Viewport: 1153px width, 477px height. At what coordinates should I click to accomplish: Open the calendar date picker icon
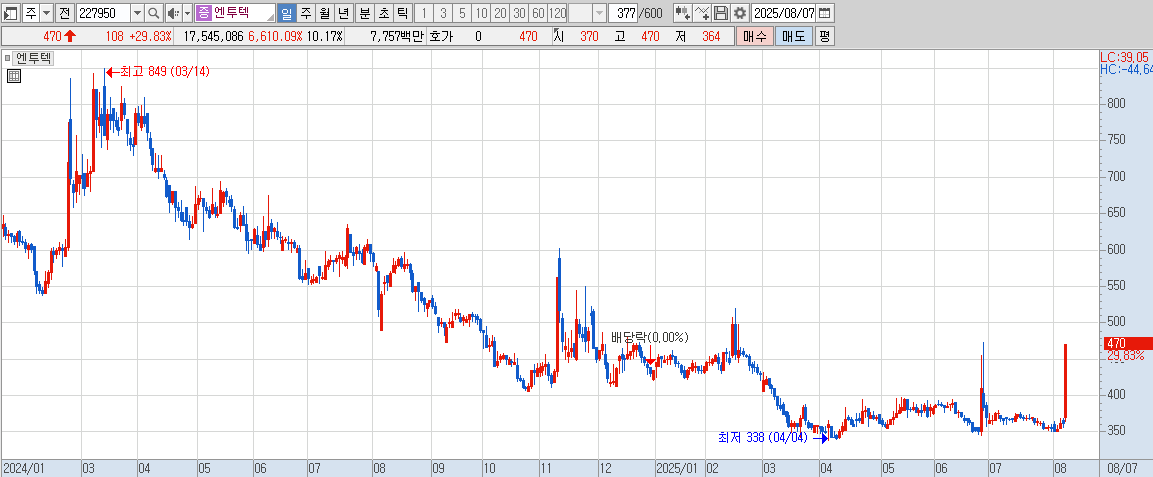[825, 12]
